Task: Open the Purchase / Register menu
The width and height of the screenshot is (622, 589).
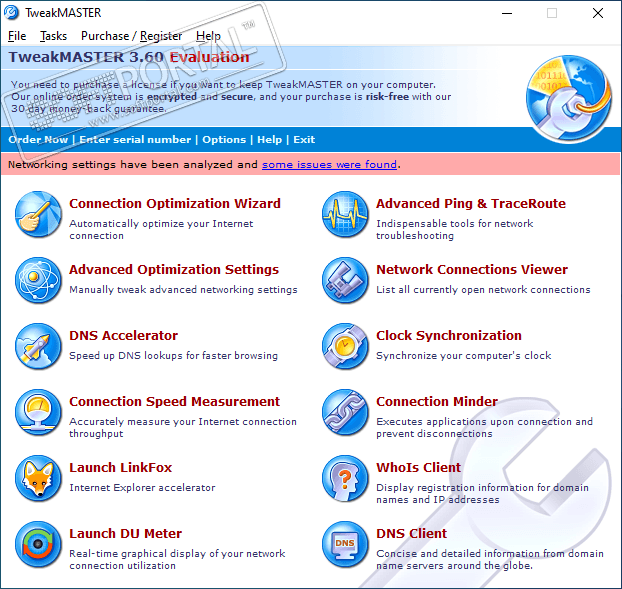Action: click(x=131, y=36)
